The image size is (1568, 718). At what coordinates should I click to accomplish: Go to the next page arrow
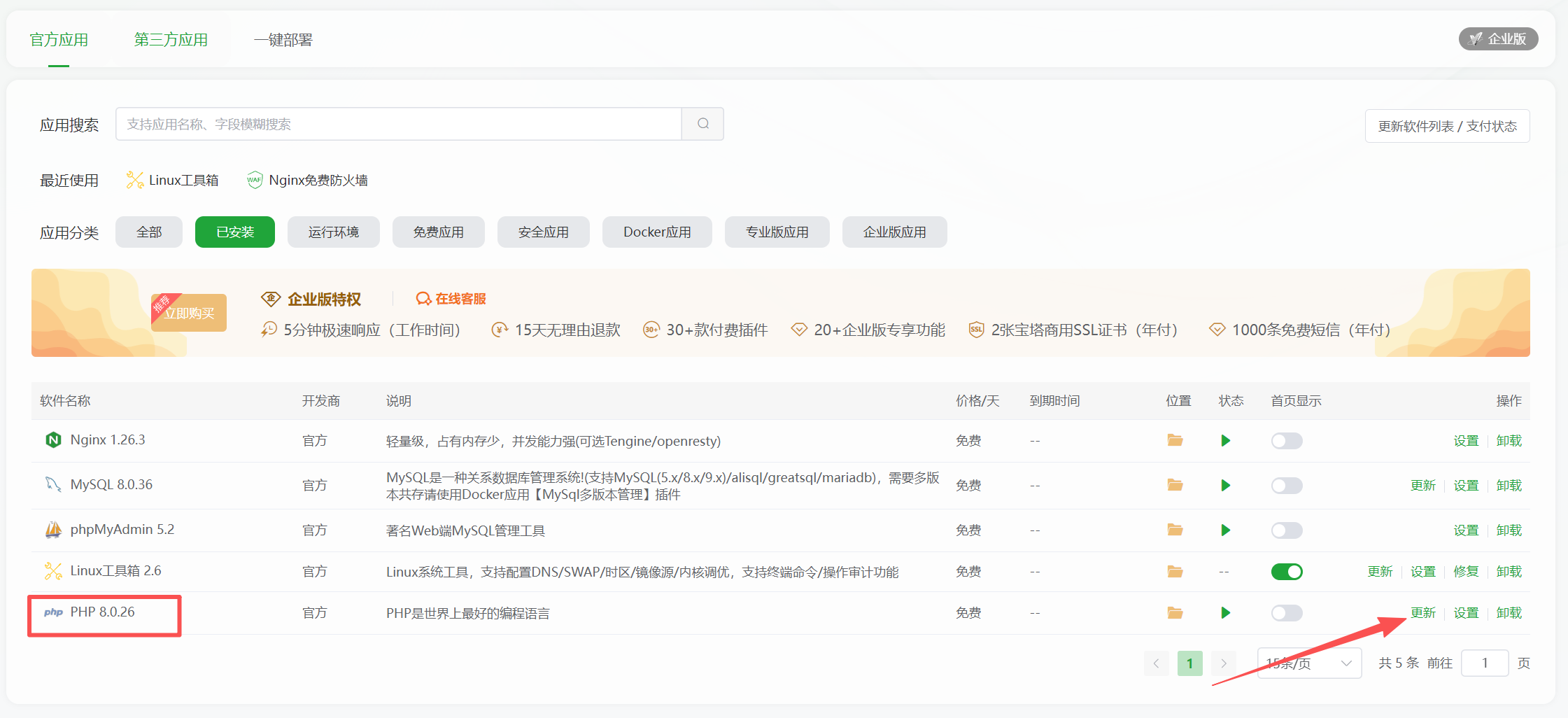click(1224, 663)
